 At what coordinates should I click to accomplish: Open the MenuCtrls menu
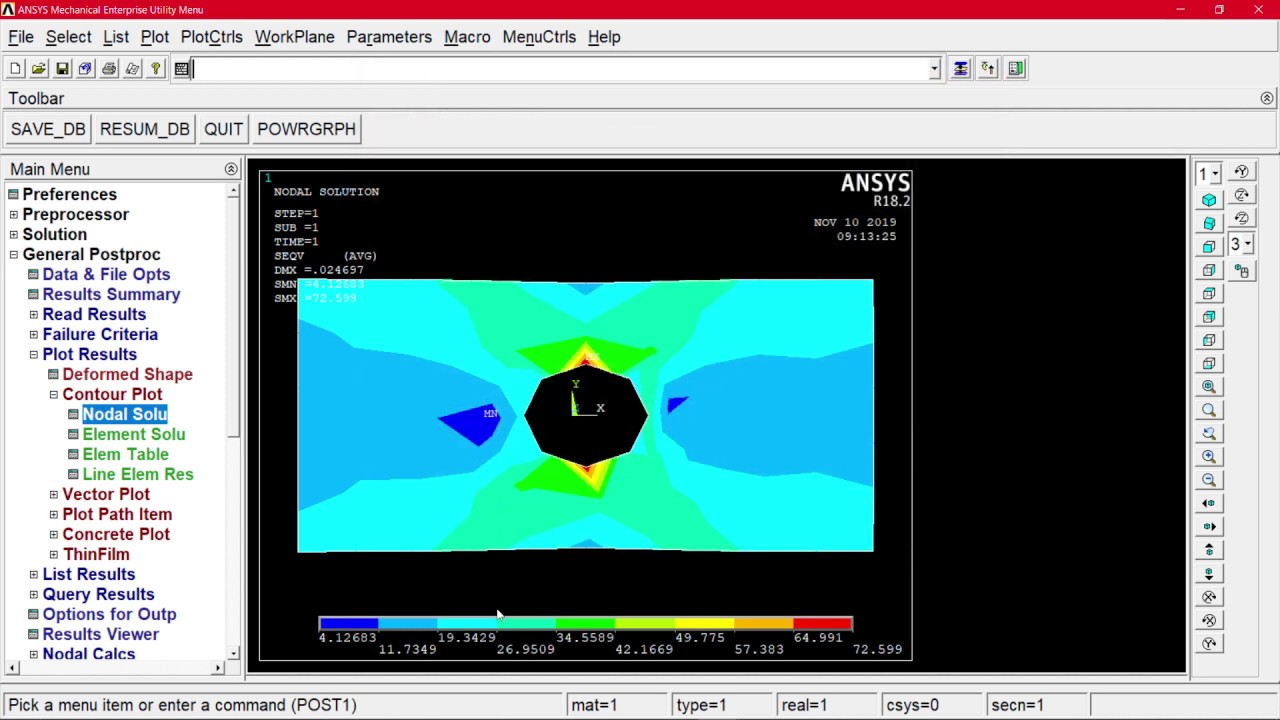point(539,37)
